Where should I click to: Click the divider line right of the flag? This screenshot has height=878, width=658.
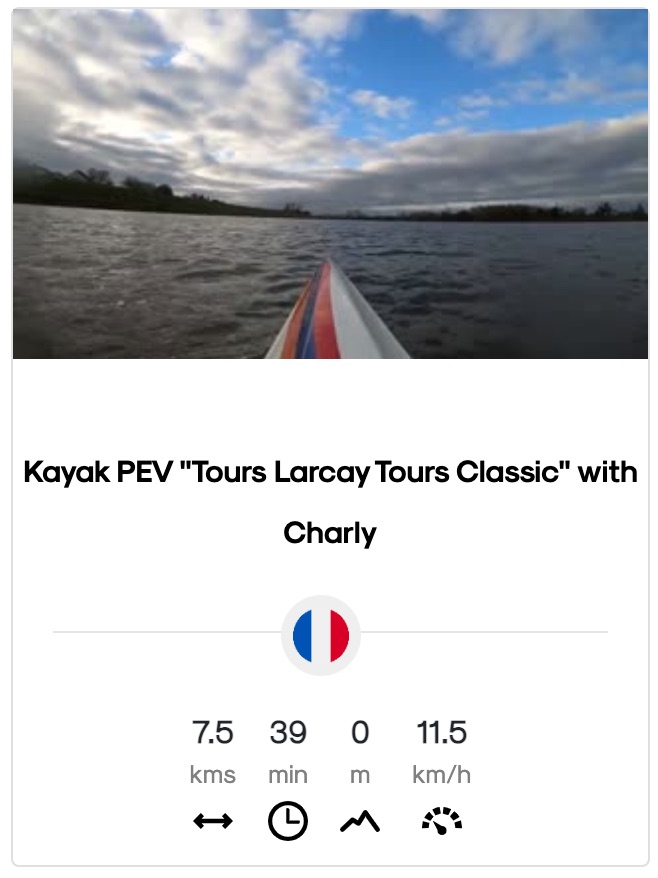coord(484,632)
